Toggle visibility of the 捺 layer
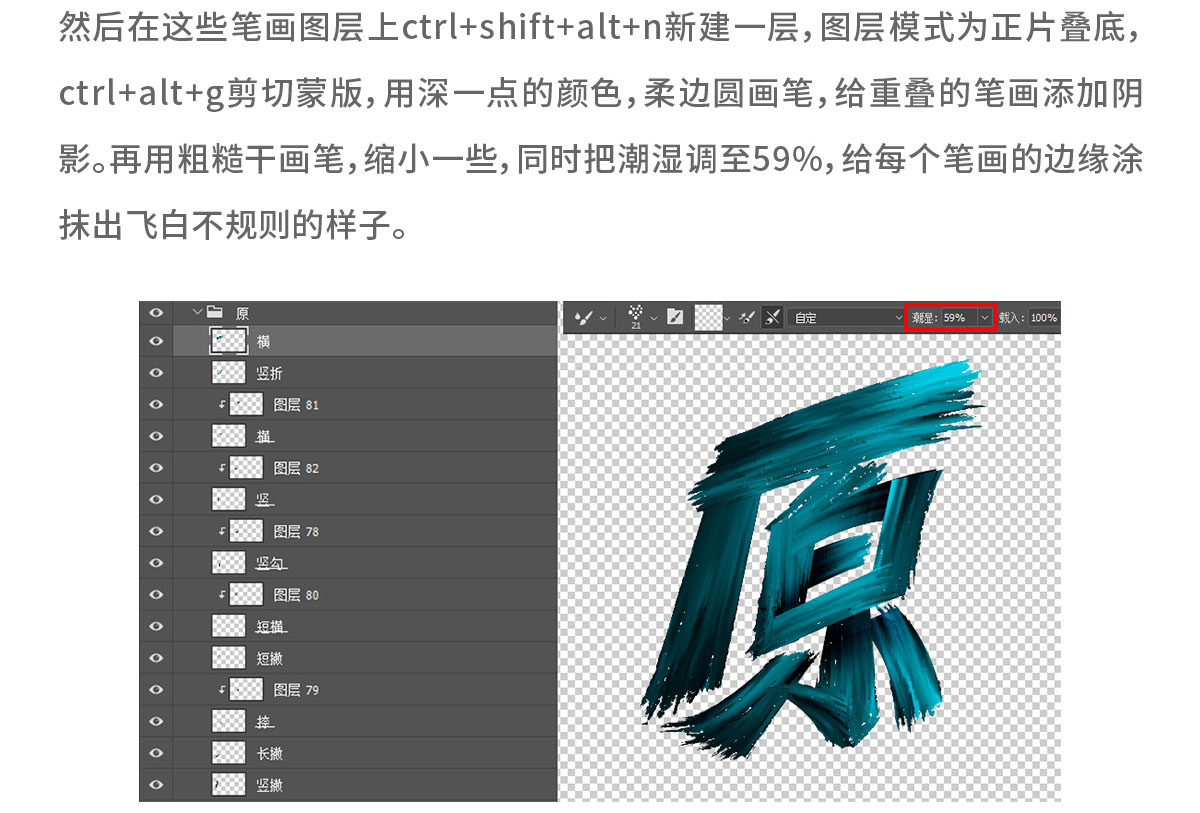1200x813 pixels. click(x=156, y=721)
